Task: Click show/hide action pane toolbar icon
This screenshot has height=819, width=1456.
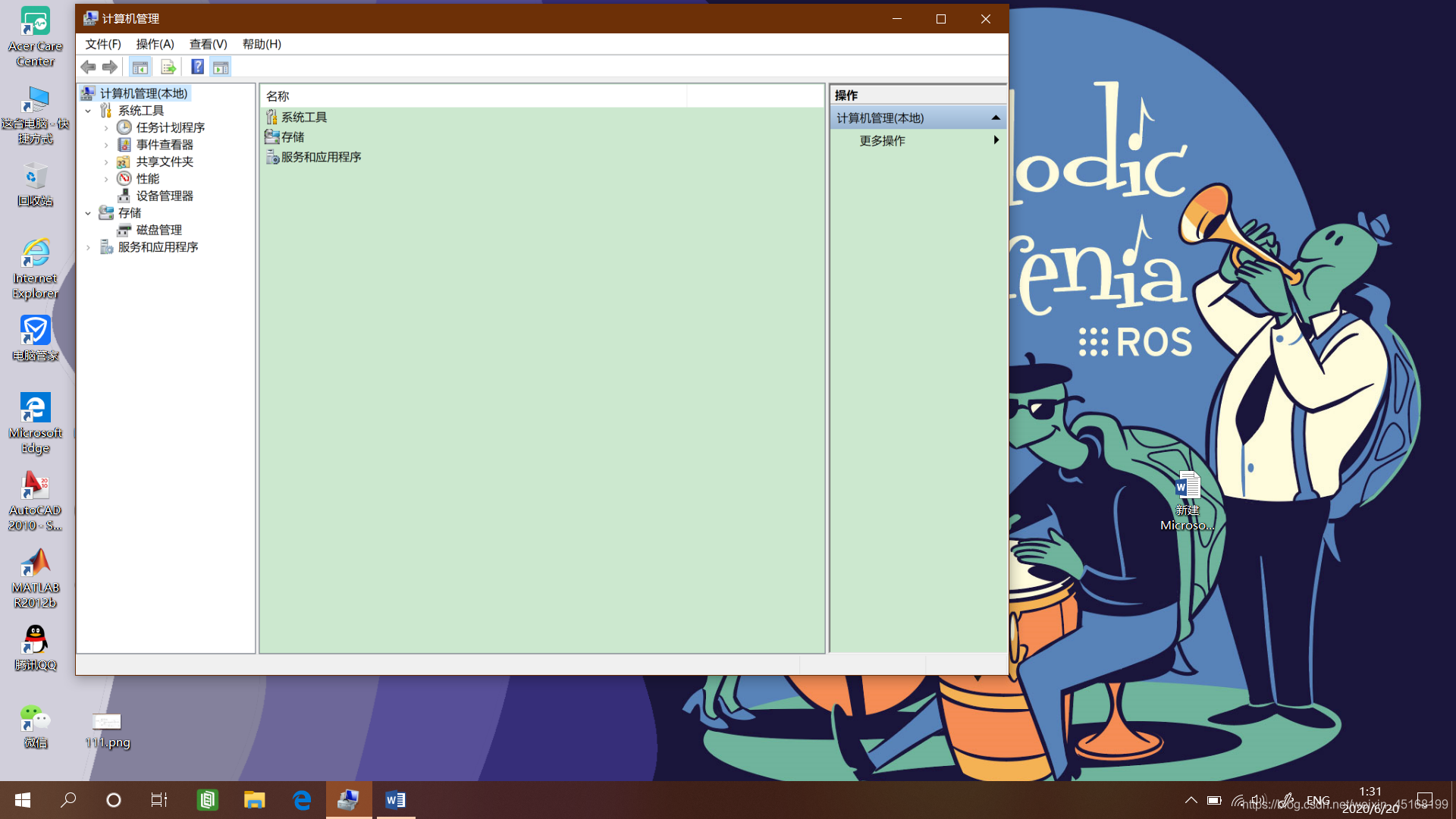Action: pyautogui.click(x=221, y=67)
